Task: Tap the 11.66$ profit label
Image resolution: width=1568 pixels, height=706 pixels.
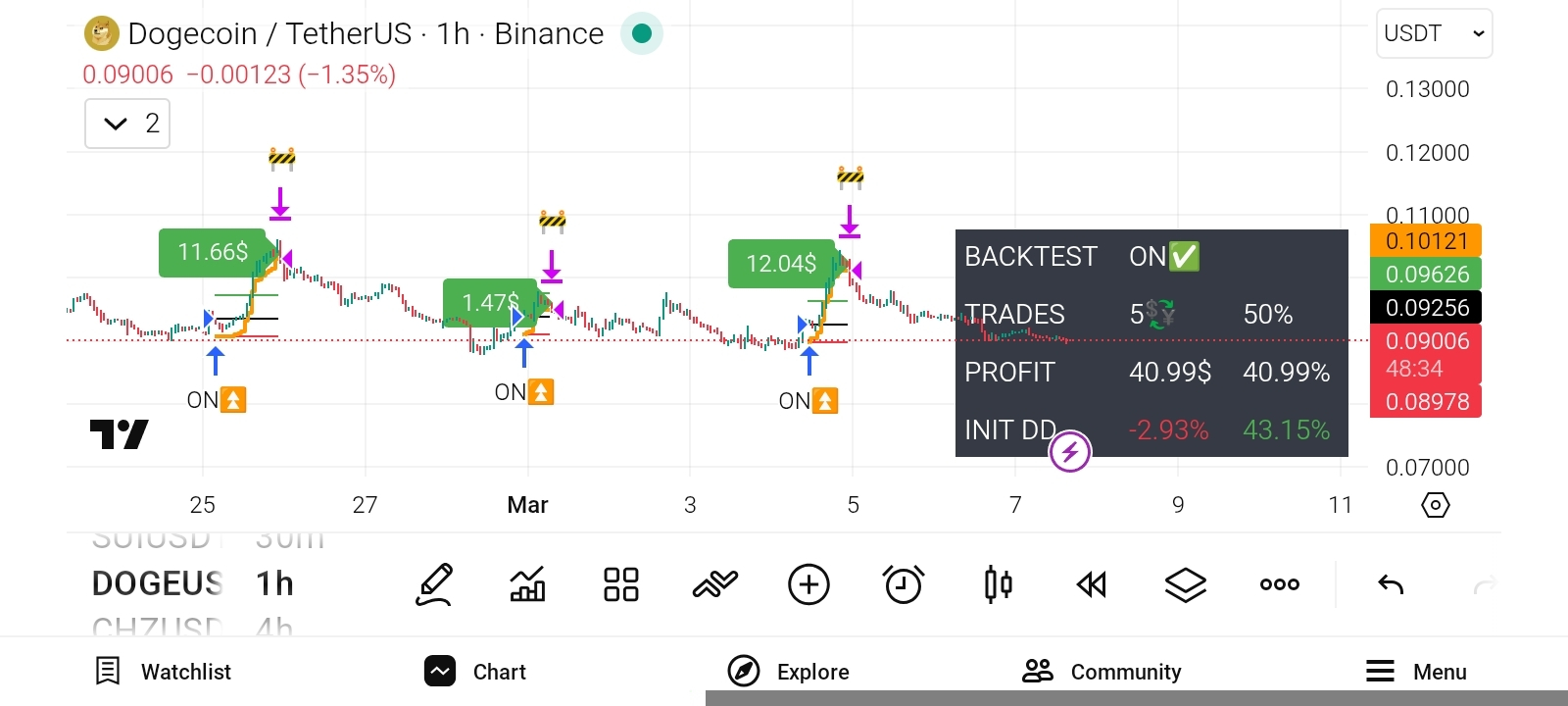Action: [x=213, y=252]
